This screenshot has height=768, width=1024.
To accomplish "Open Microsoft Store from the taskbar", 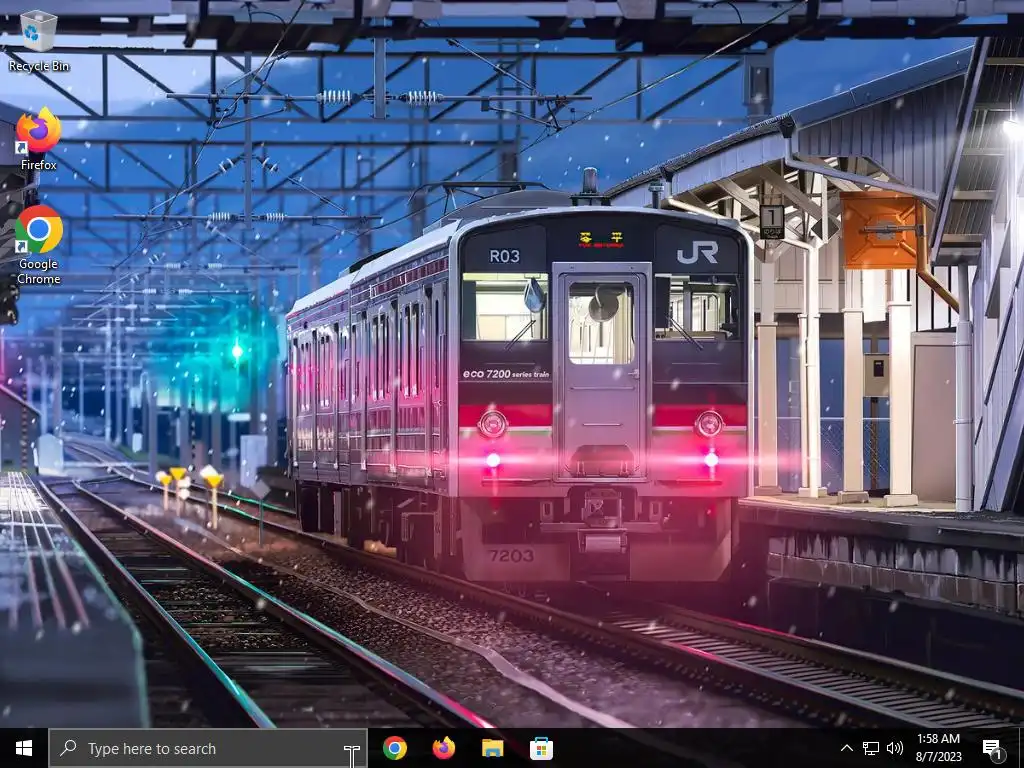I will pyautogui.click(x=541, y=748).
